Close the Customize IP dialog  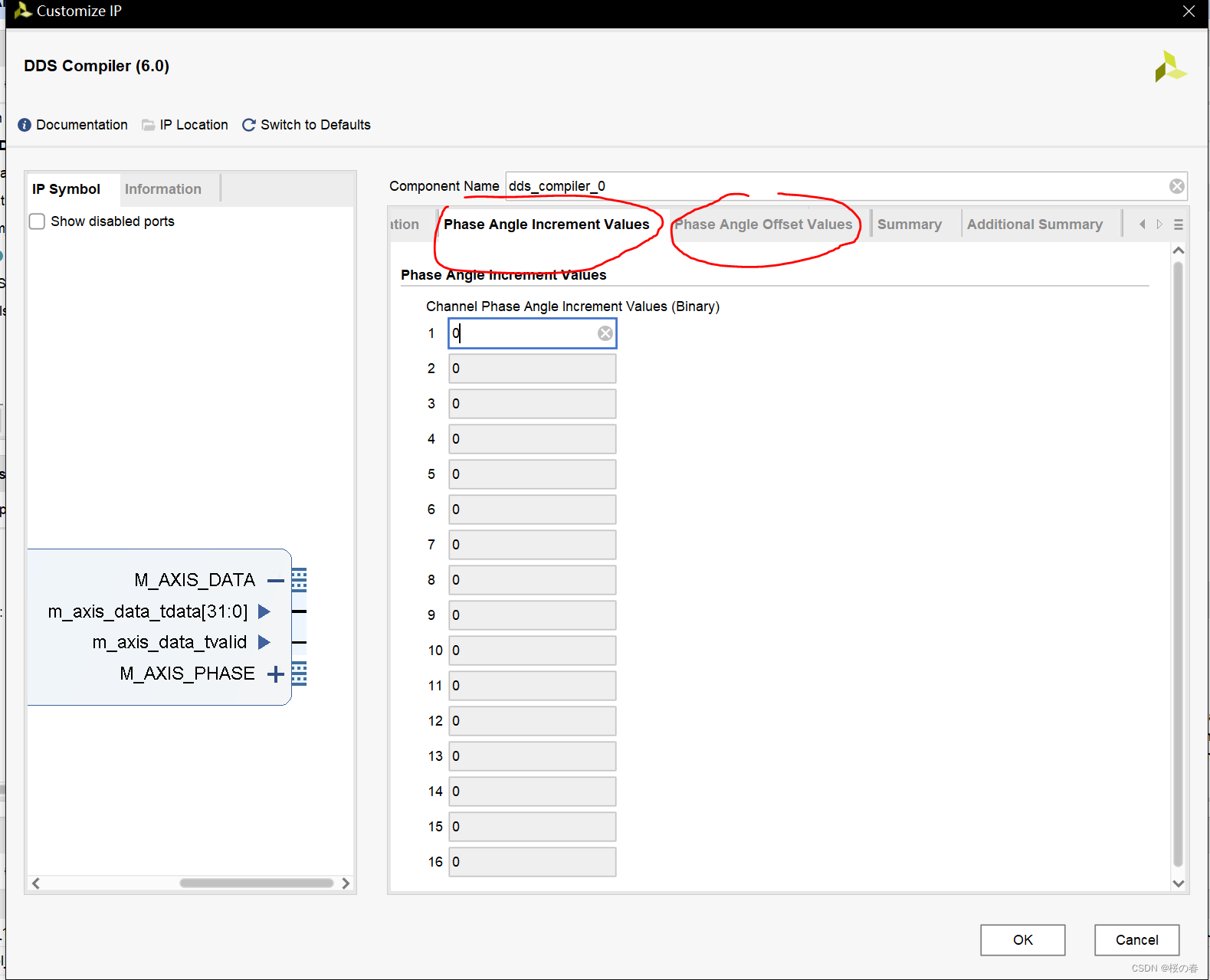1189,11
